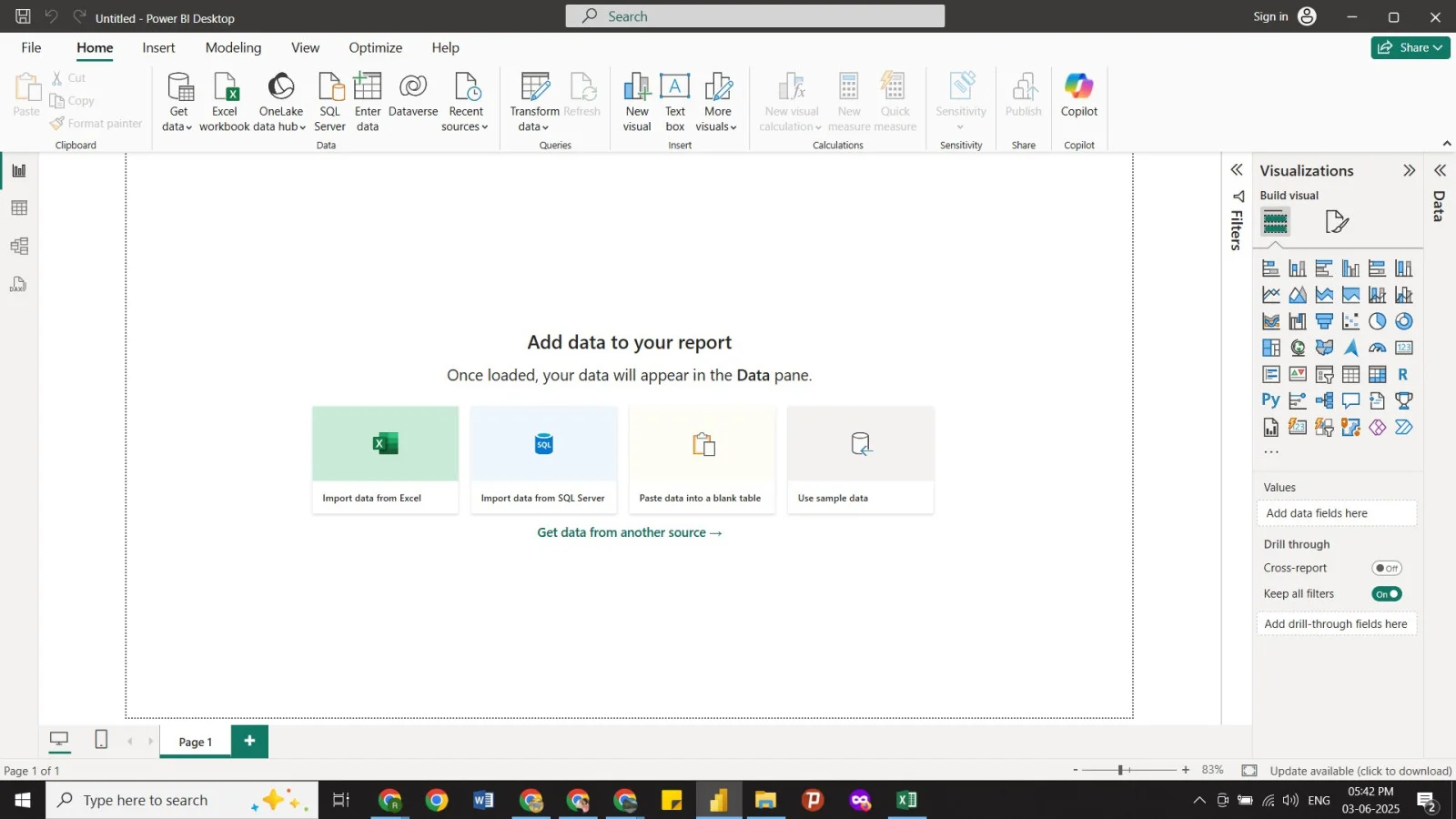This screenshot has height=819, width=1456.
Task: Select the Python visual
Action: [1271, 400]
